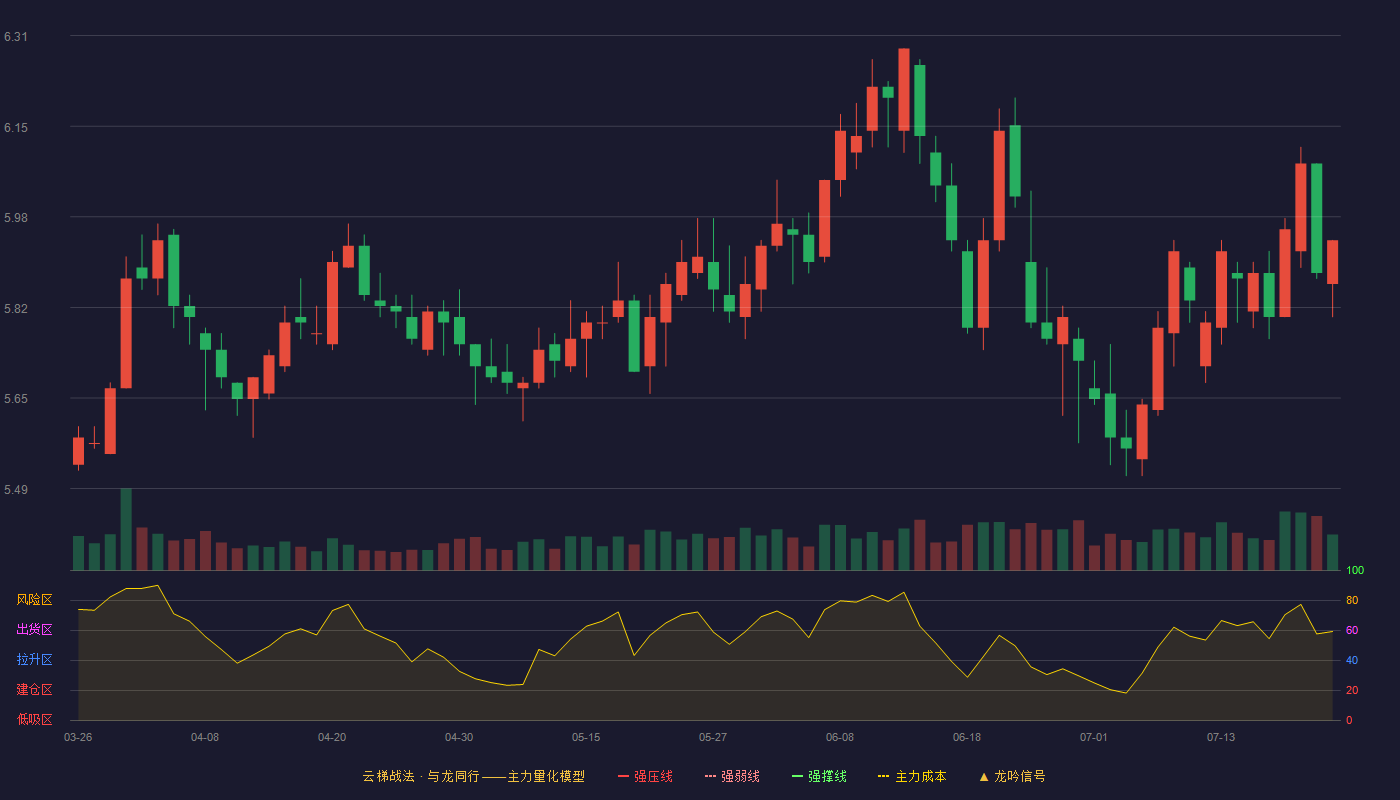Toggle the 强压线 legend series
Image resolution: width=1400 pixels, height=800 pixels.
coord(645,776)
